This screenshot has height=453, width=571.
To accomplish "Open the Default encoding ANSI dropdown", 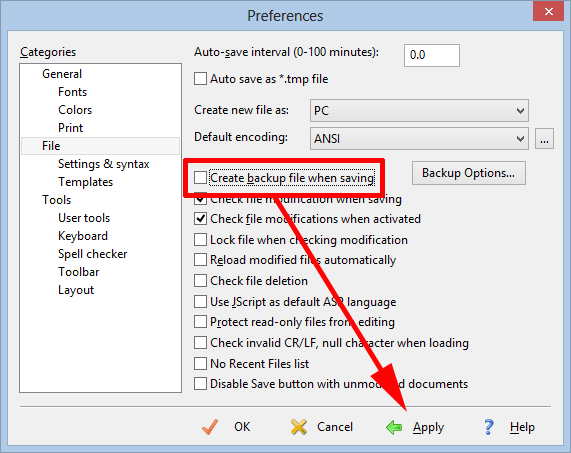I will 419,138.
